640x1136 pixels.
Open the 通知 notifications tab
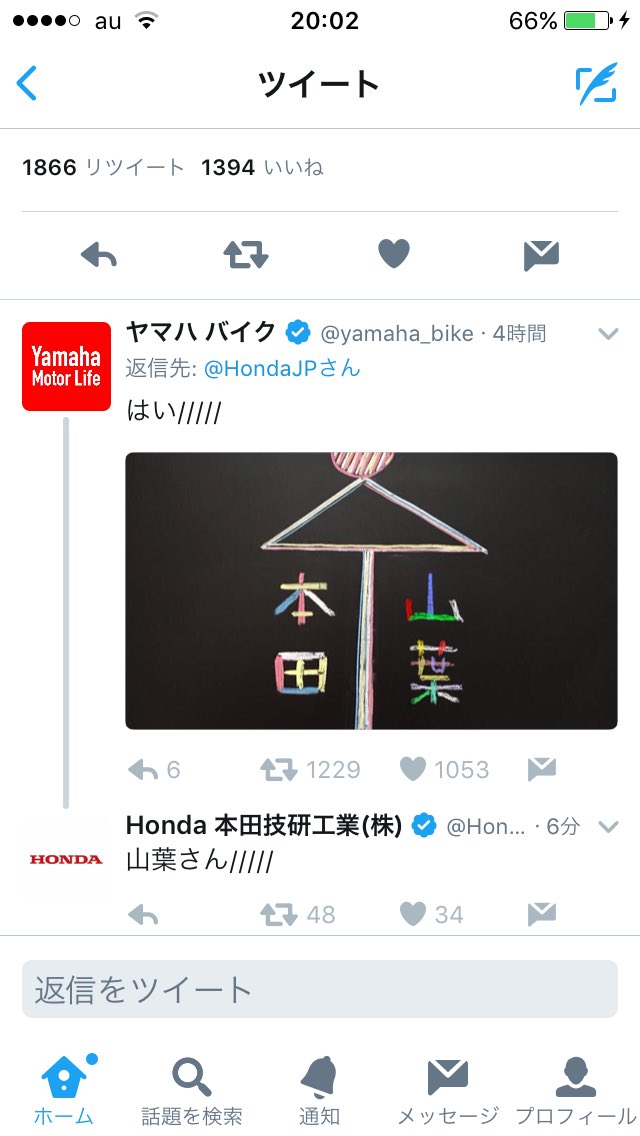(319, 1090)
